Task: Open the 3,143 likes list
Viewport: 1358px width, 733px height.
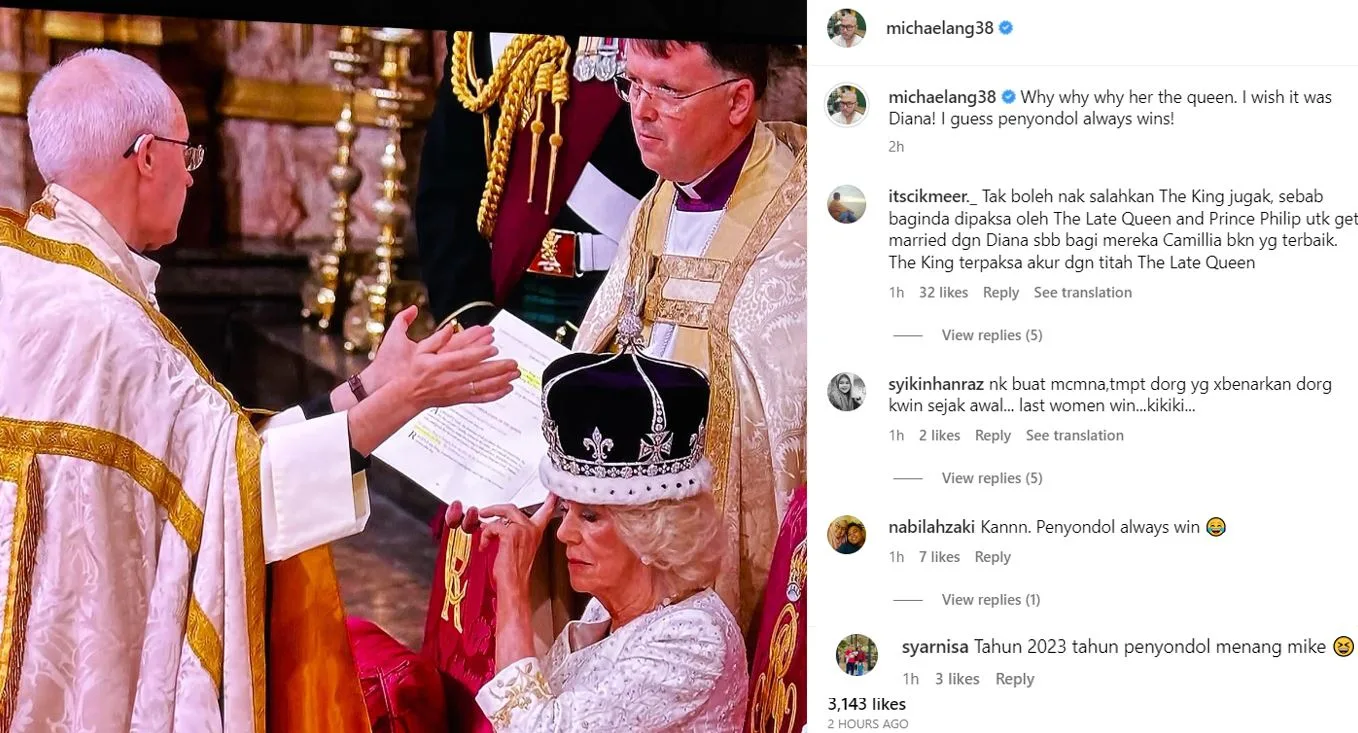Action: (867, 704)
